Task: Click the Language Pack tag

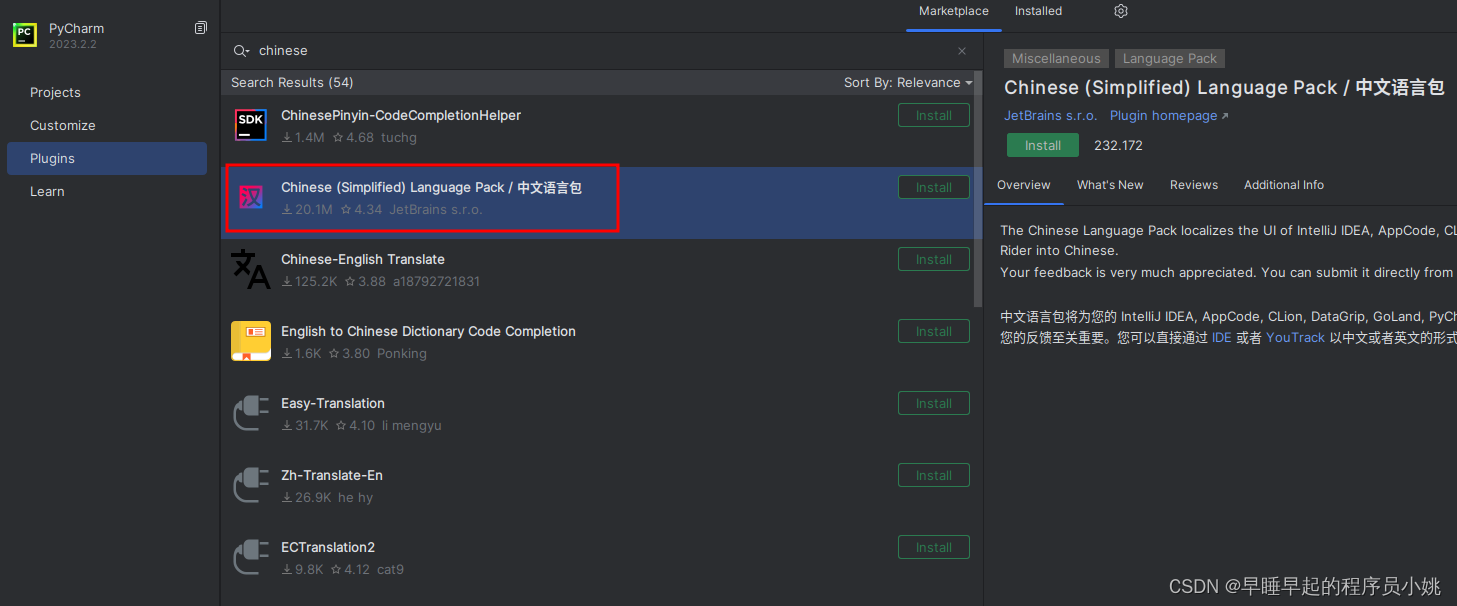Action: (x=1170, y=59)
